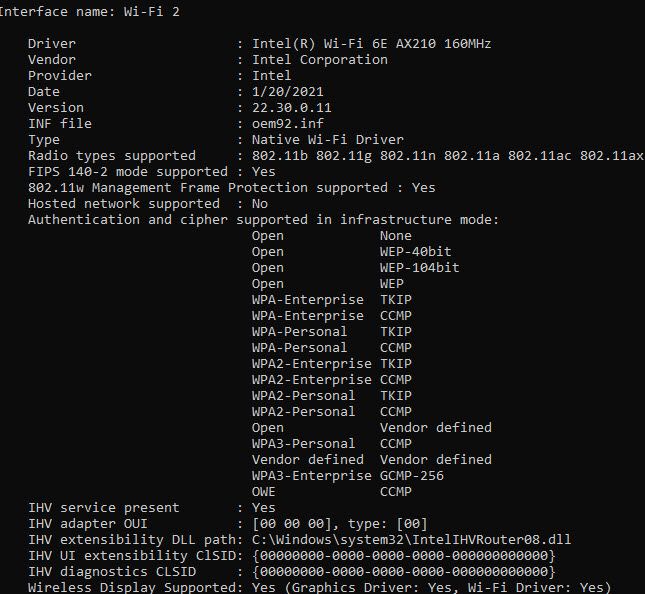Click the GCMP-256 cipher text
Image resolution: width=645 pixels, height=594 pixels.
pyautogui.click(x=411, y=475)
